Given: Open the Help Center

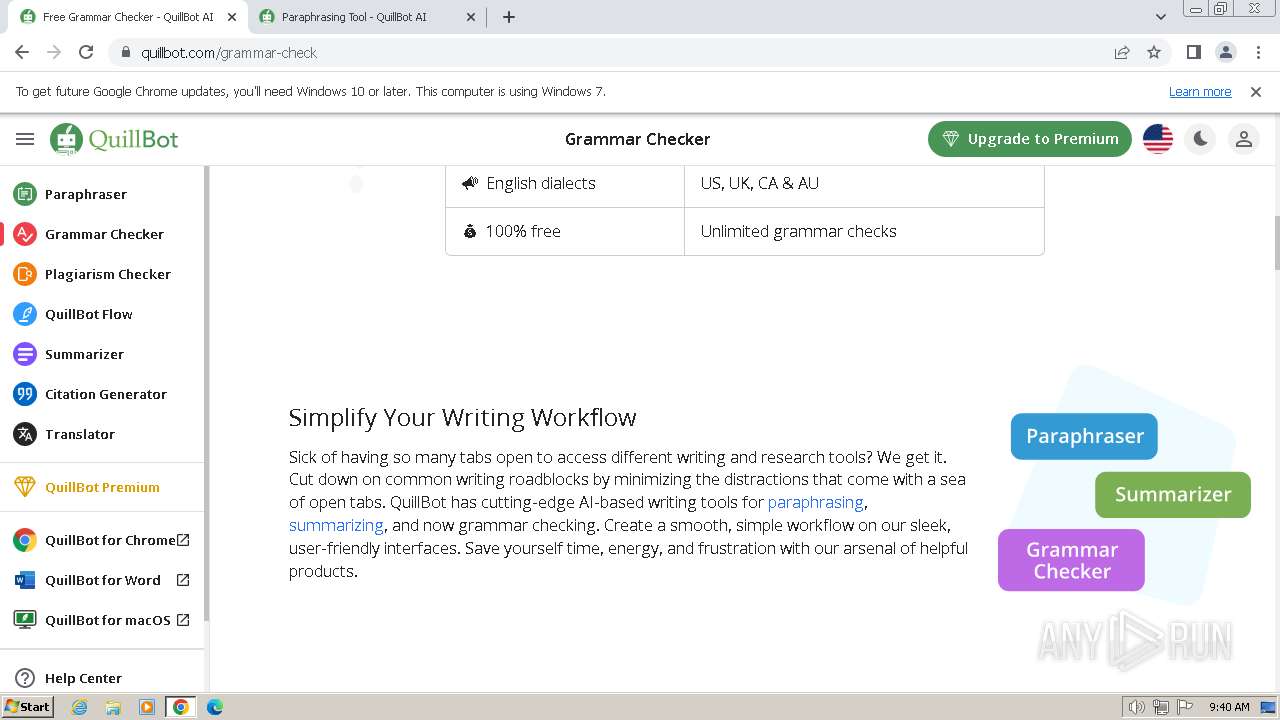Looking at the screenshot, I should point(83,678).
